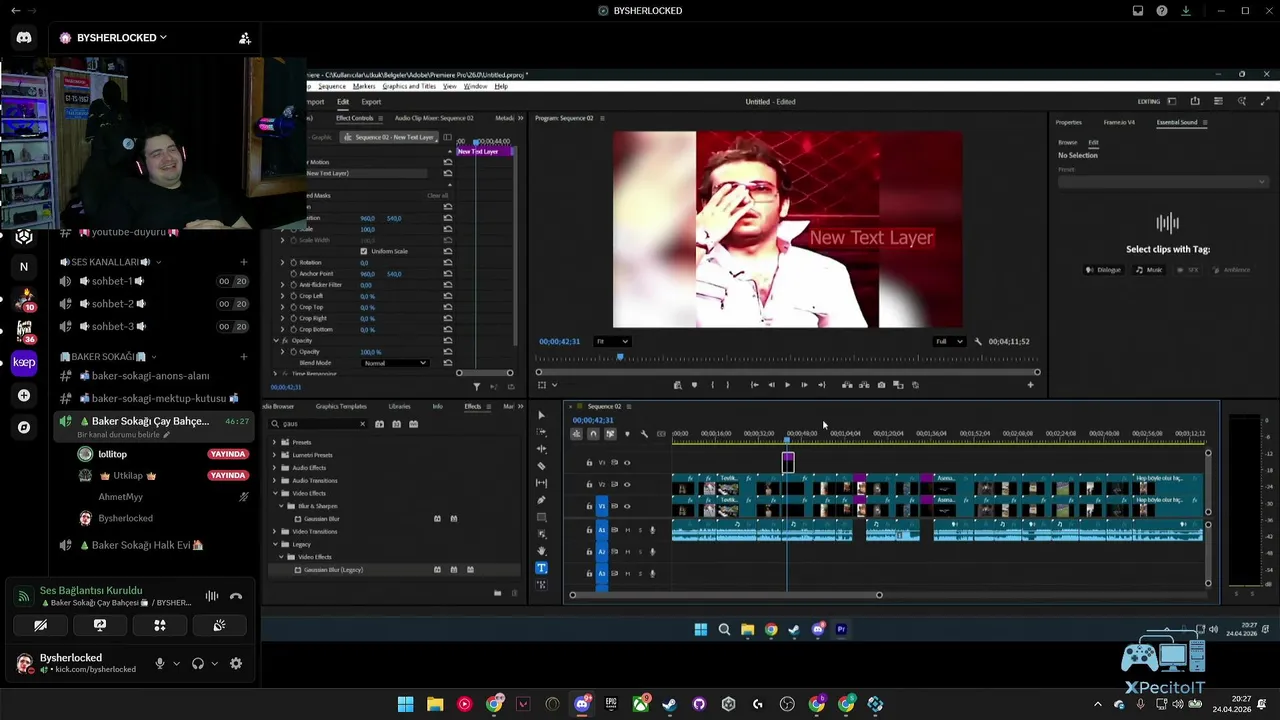Click the Dialogue tag button

point(1104,270)
